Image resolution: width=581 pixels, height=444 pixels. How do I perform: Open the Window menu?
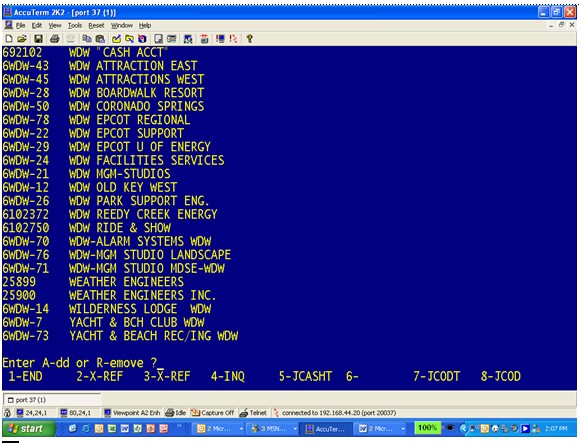122,25
